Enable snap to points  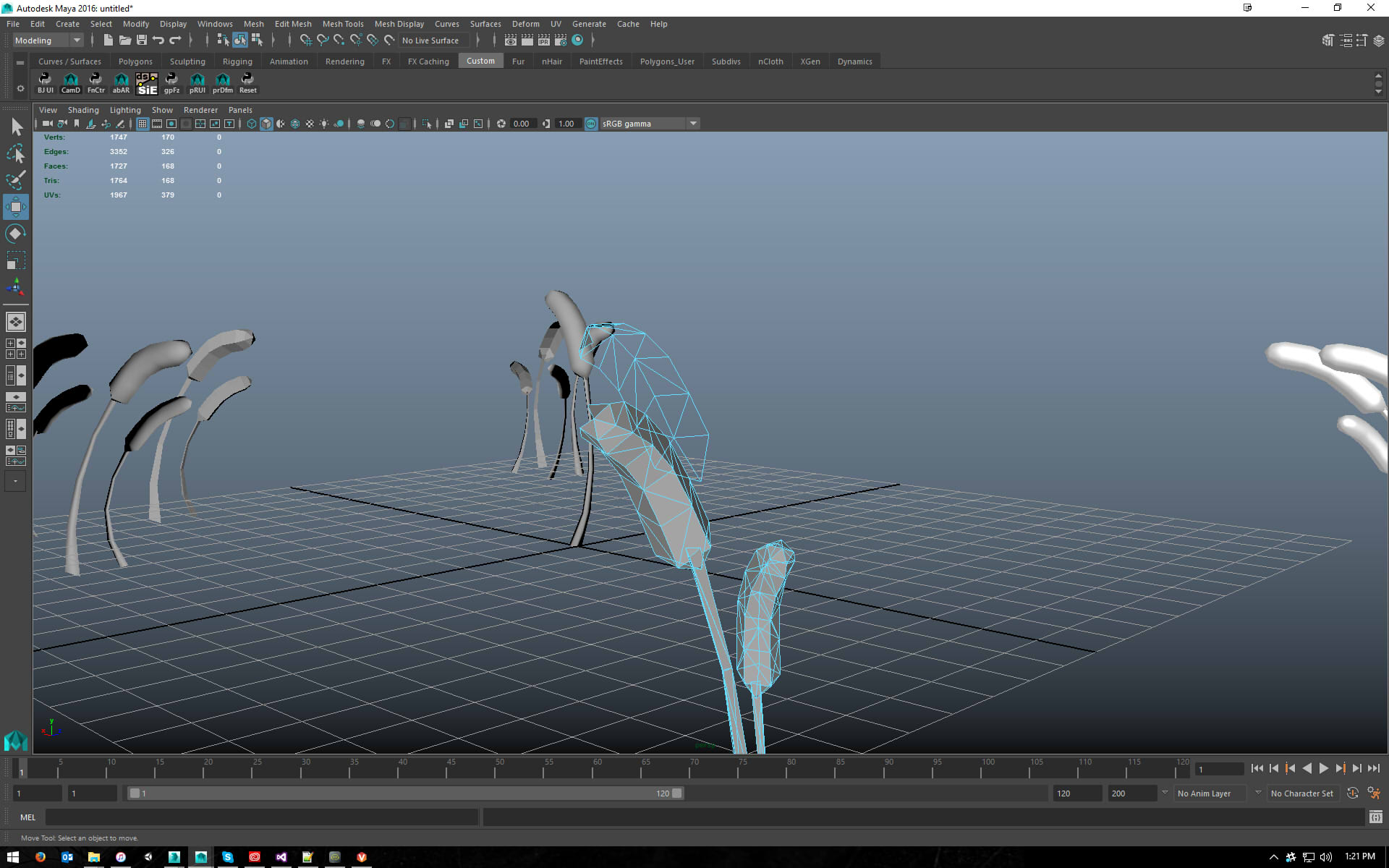[x=339, y=40]
